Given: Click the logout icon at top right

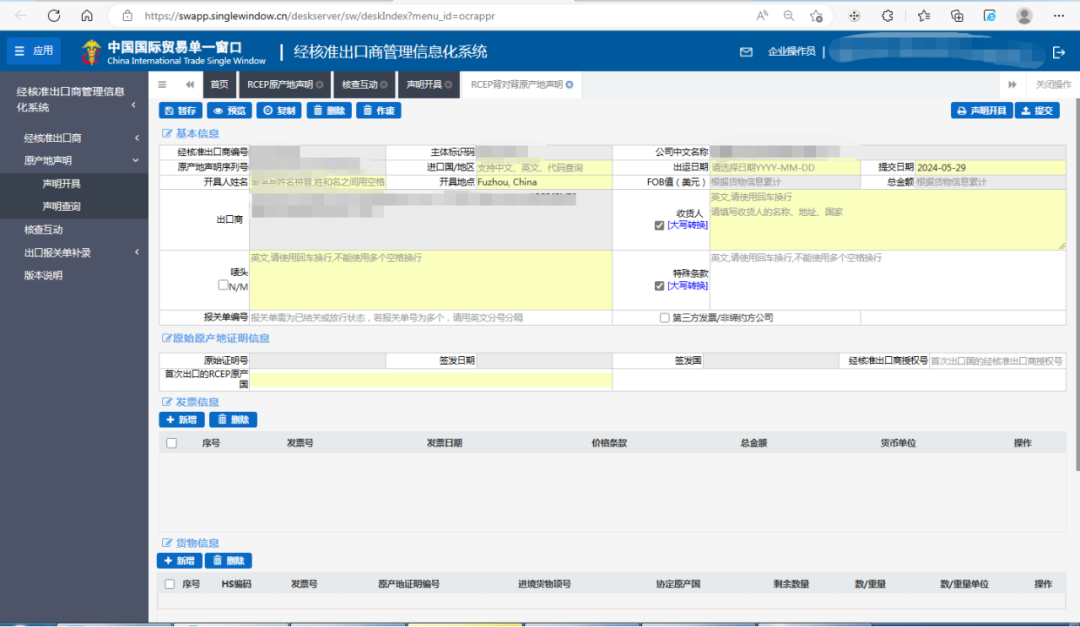Looking at the screenshot, I should point(1059,52).
